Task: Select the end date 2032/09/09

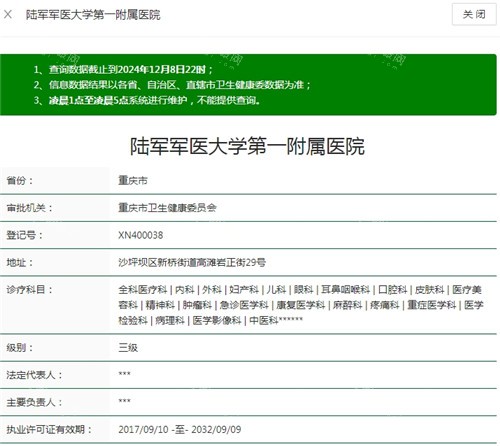Action: pyautogui.click(x=216, y=430)
